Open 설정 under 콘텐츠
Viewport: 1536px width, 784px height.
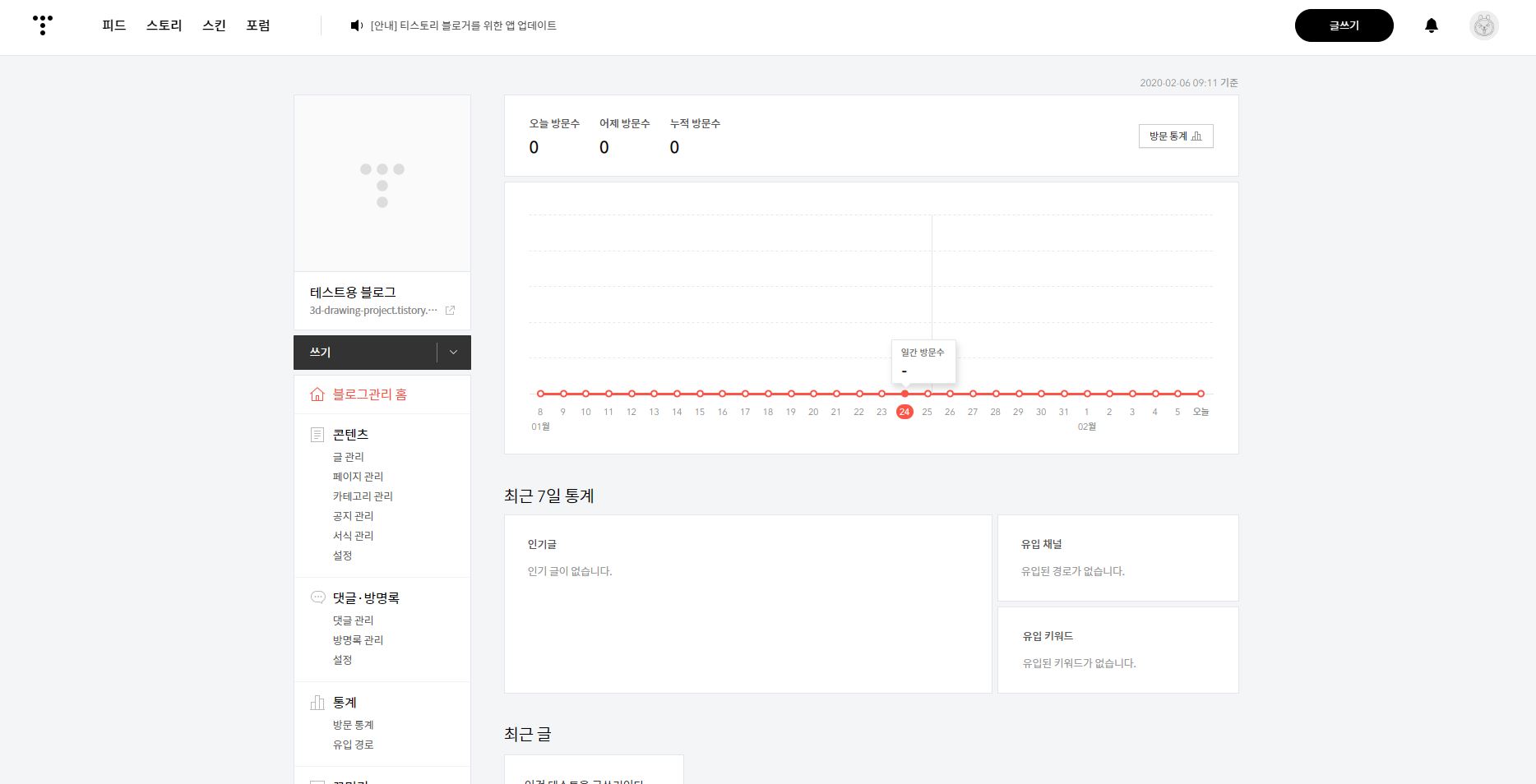point(342,556)
